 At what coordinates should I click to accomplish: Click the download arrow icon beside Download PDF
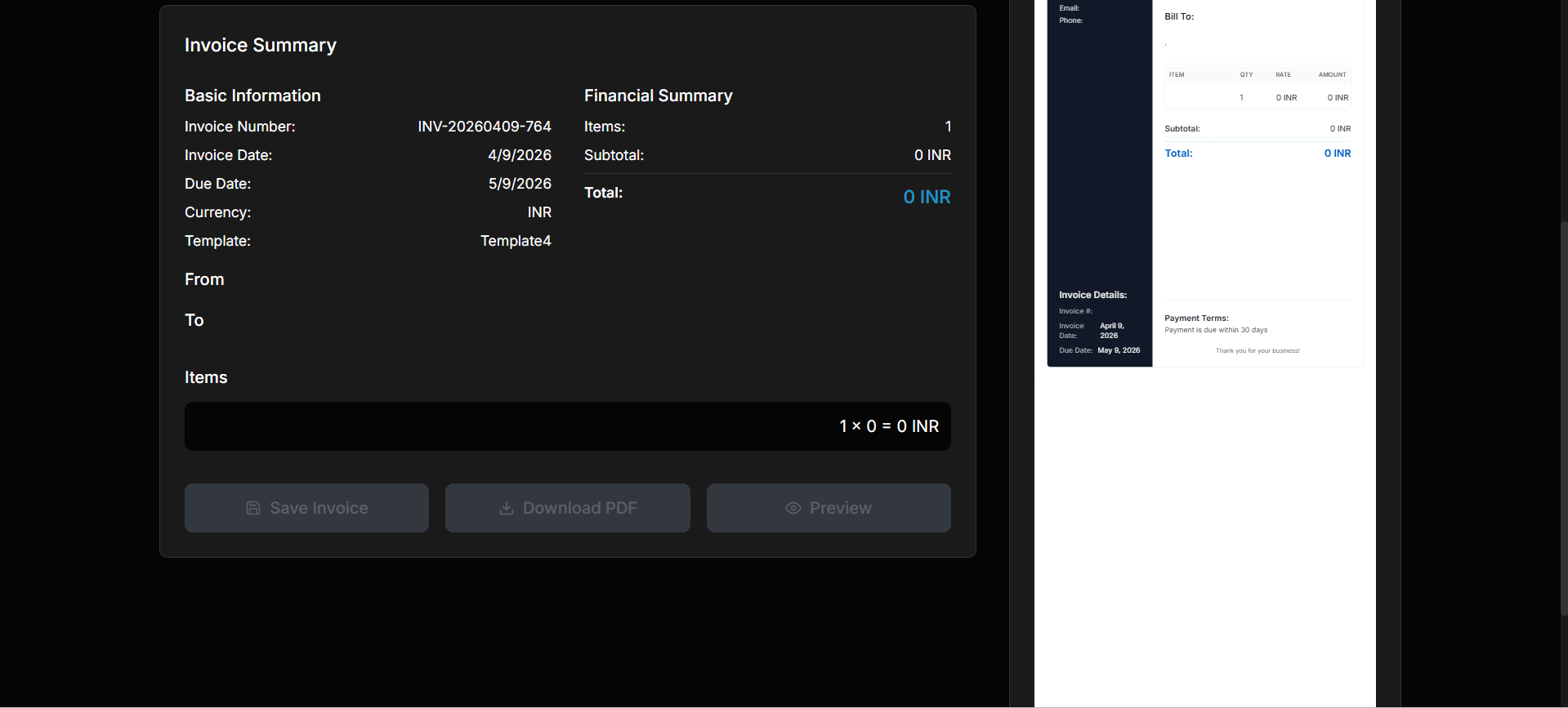coord(507,508)
